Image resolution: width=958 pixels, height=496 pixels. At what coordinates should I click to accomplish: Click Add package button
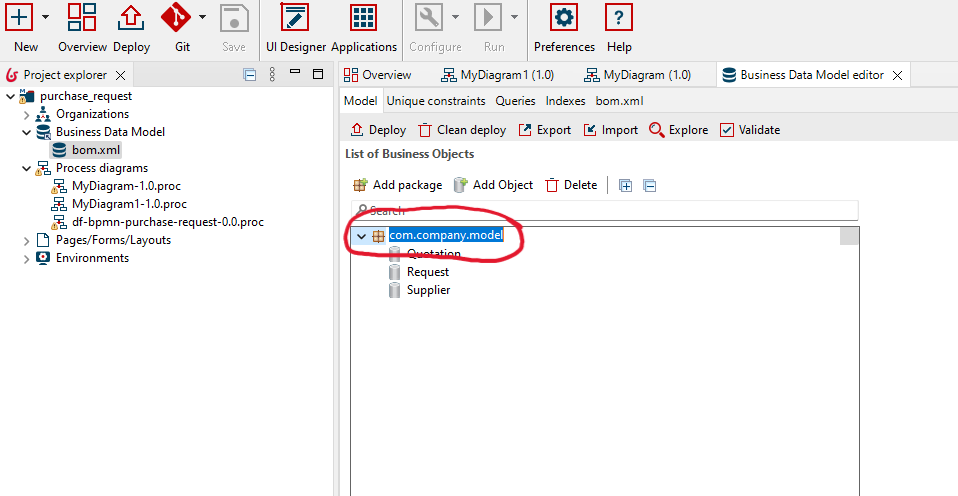(x=397, y=185)
